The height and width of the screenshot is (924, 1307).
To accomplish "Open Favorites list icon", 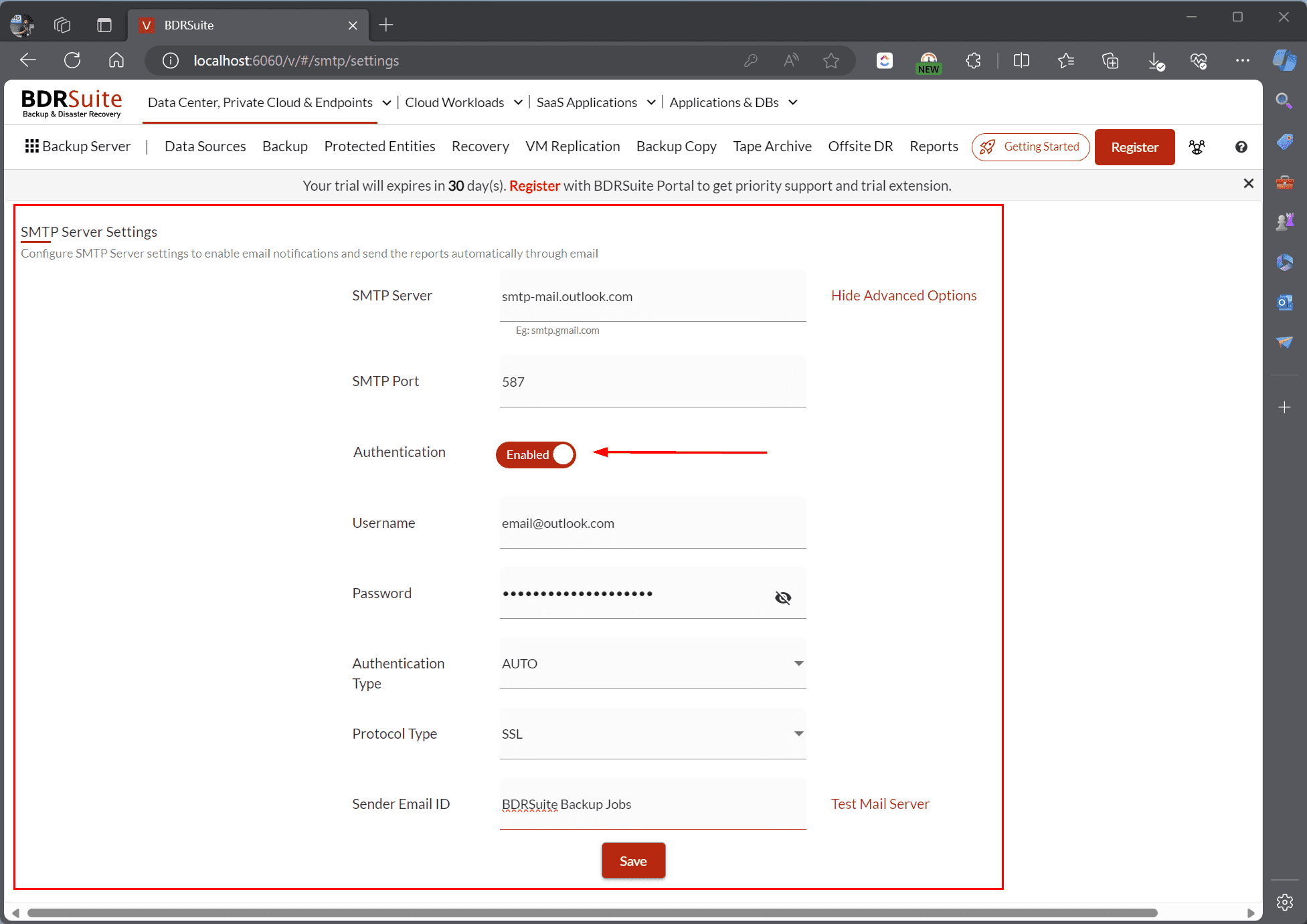I will 1066,61.
